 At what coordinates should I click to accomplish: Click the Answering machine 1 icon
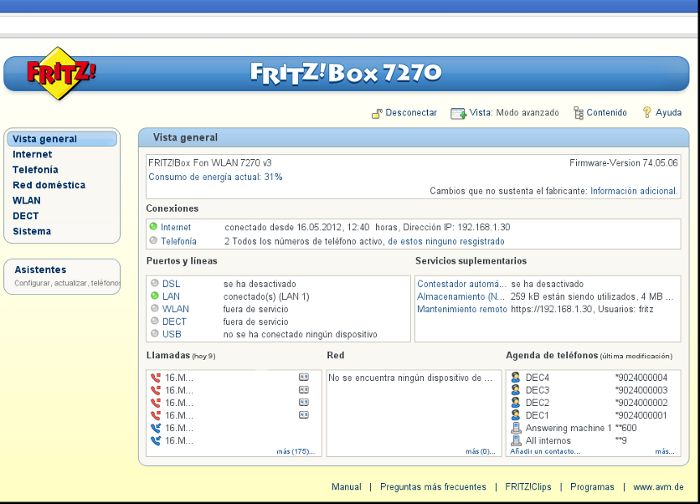pos(515,428)
